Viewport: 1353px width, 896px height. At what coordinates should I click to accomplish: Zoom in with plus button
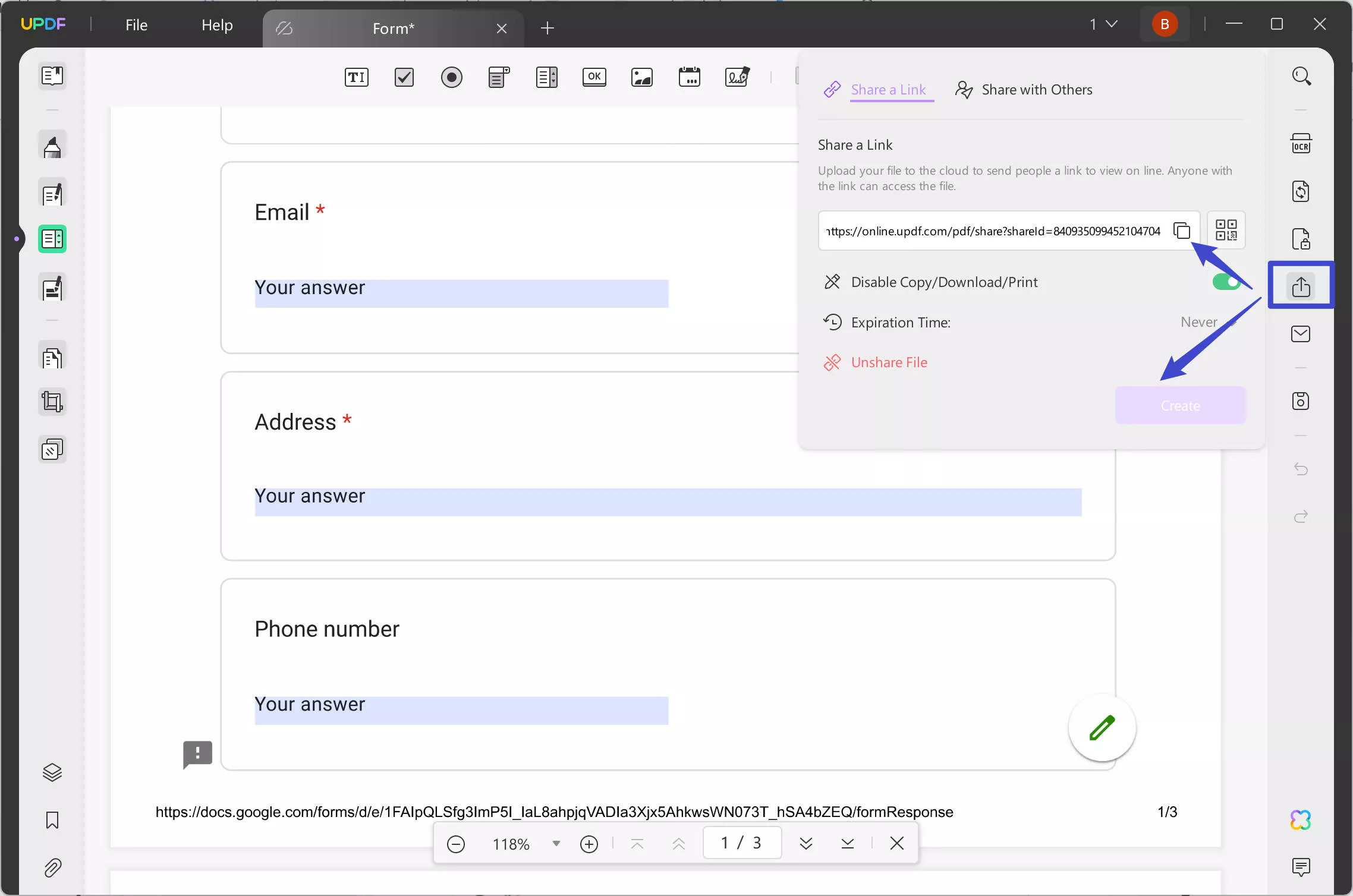[589, 844]
